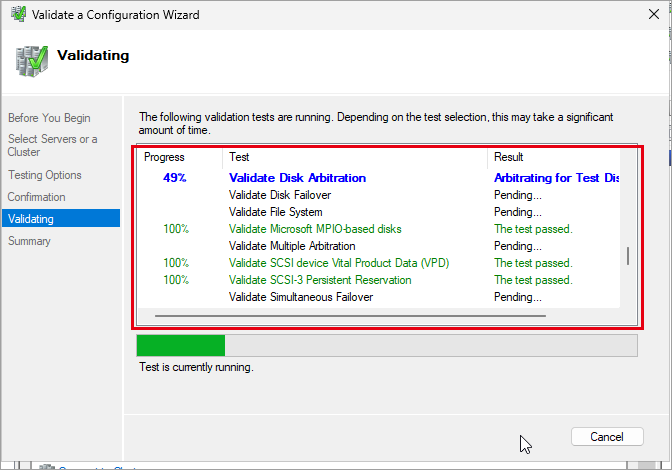
Task: Select the Validate Disk Arbitration row
Action: (379, 178)
